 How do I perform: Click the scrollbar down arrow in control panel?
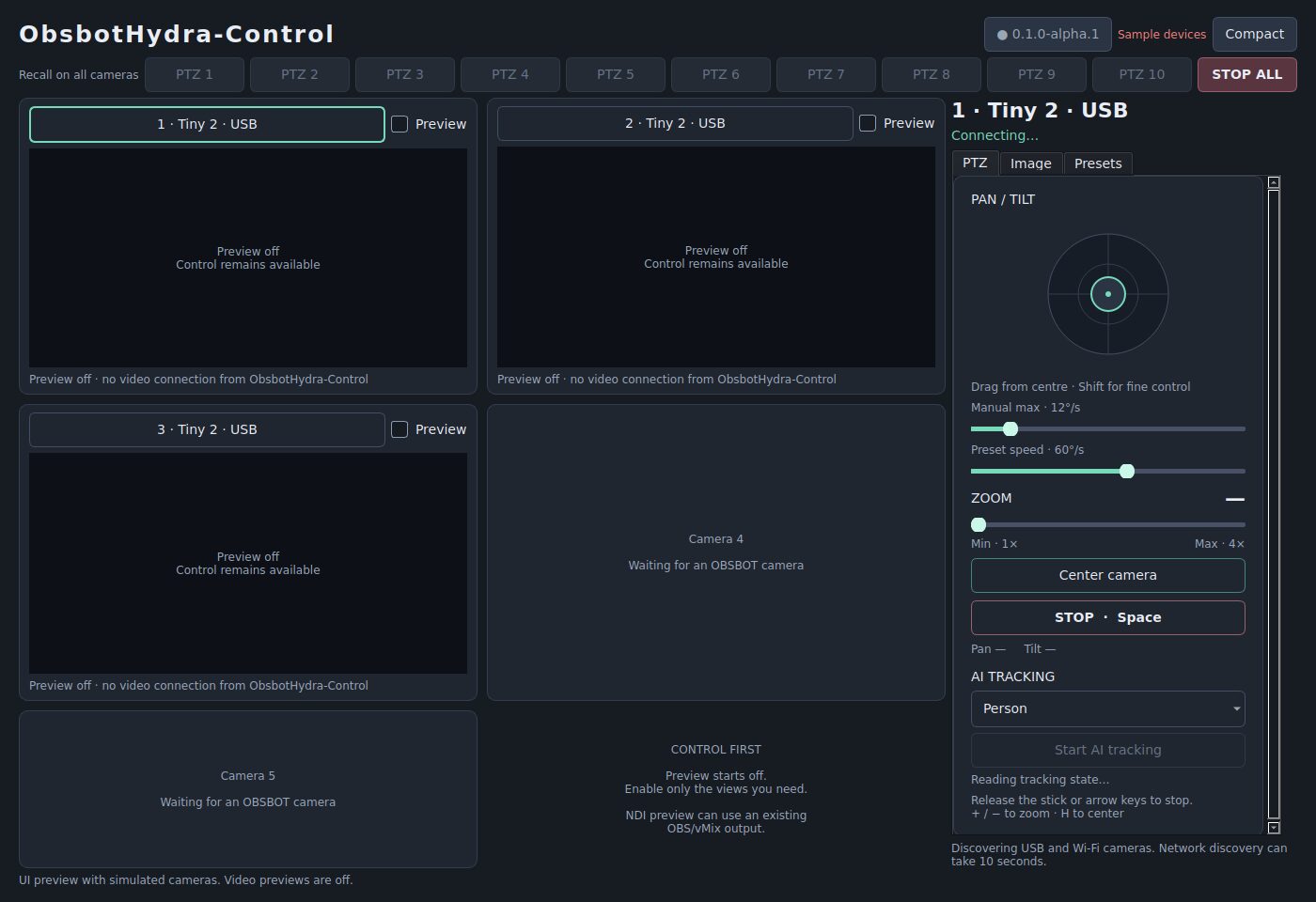coord(1274,828)
